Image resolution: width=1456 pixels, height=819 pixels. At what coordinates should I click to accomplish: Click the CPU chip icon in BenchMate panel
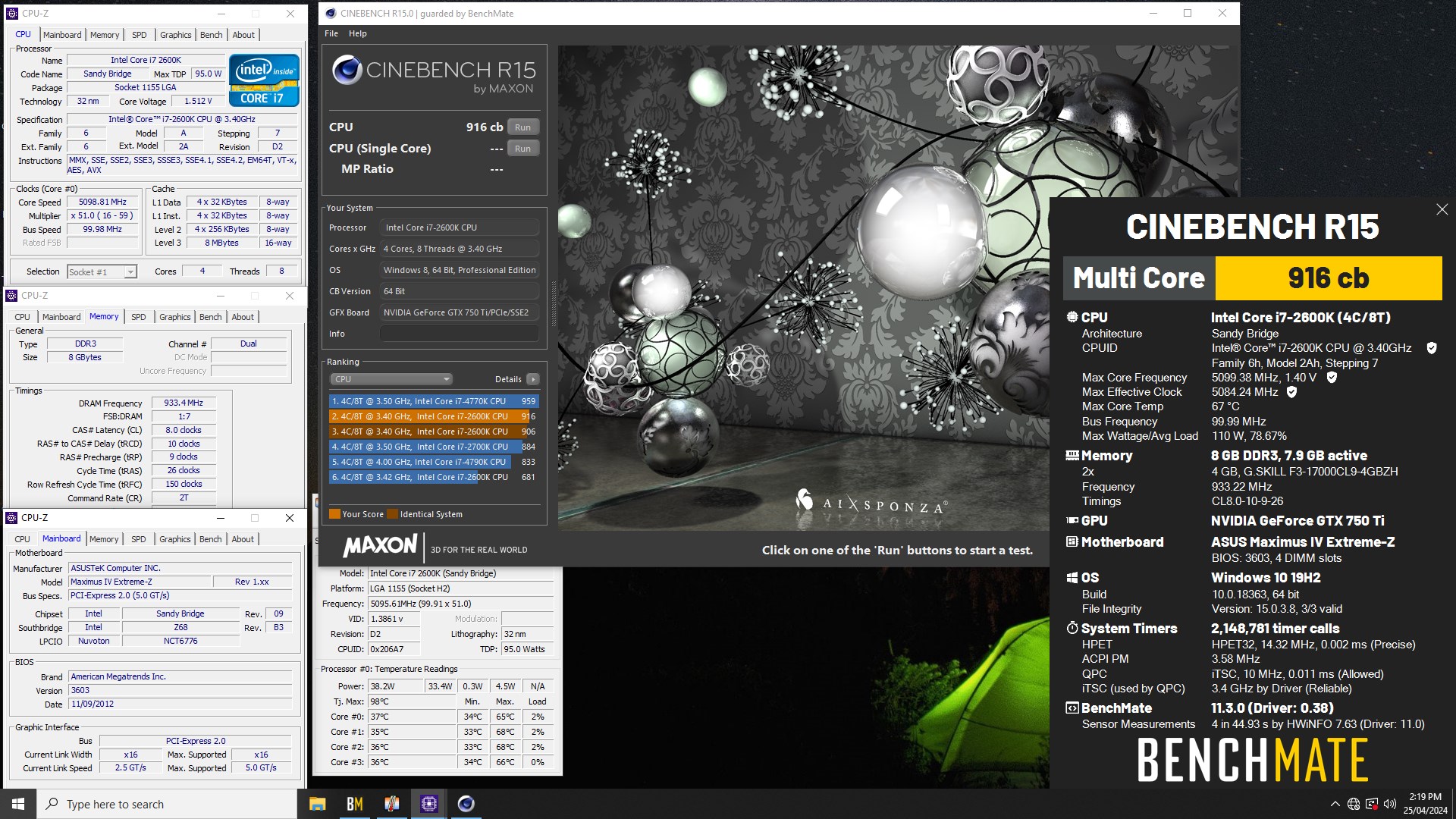1072,318
